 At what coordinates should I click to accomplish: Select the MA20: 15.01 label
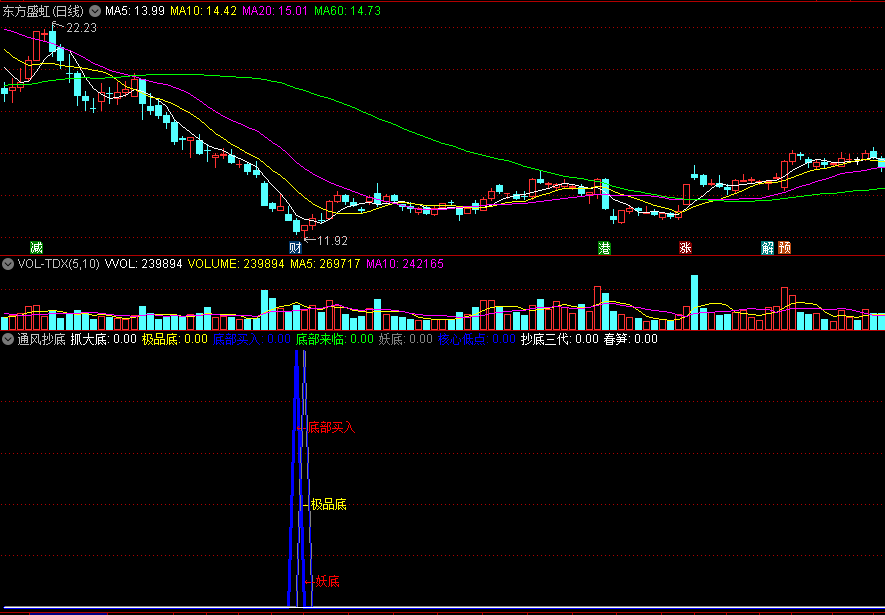pyautogui.click(x=275, y=11)
